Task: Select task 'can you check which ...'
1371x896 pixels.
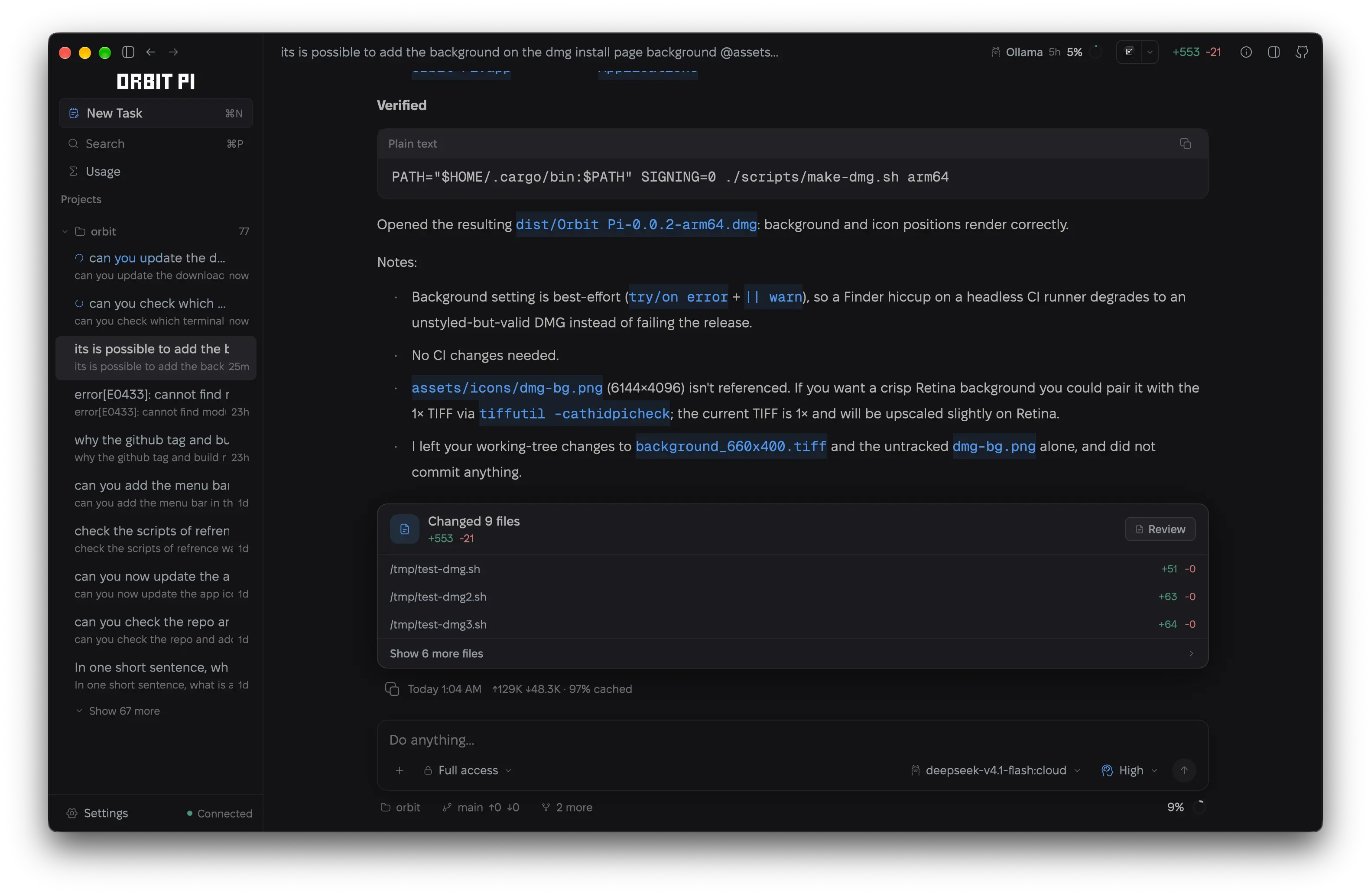Action: tap(156, 312)
